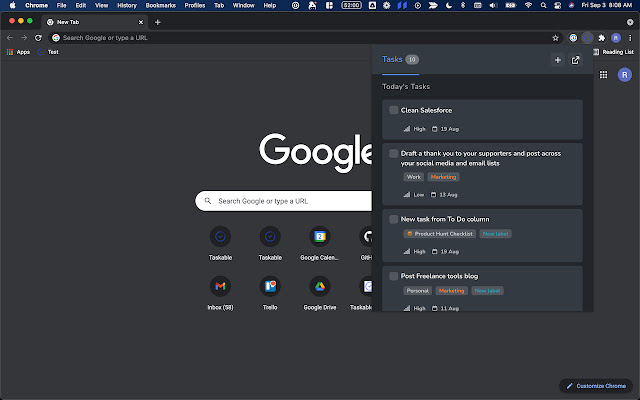This screenshot has height=400, width=640.
Task: Click New label on Post Freelance task
Action: pos(487,291)
